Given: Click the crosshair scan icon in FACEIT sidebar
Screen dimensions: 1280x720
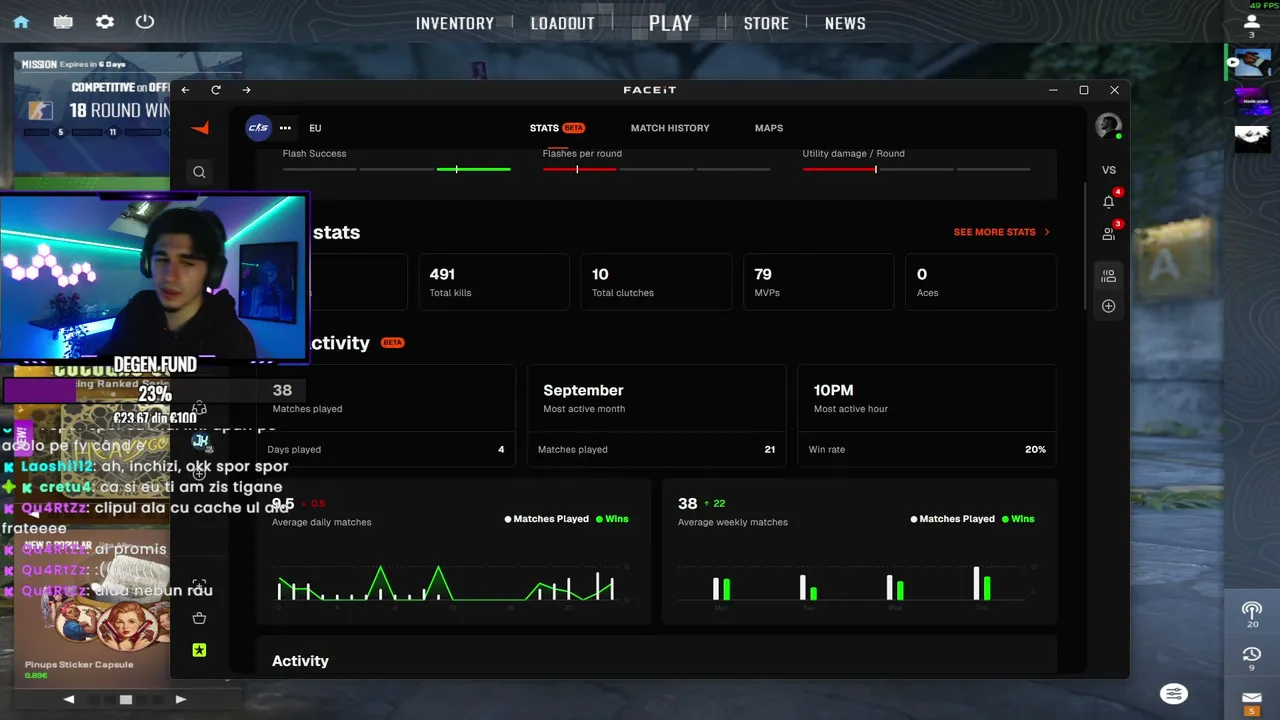Looking at the screenshot, I should (199, 585).
